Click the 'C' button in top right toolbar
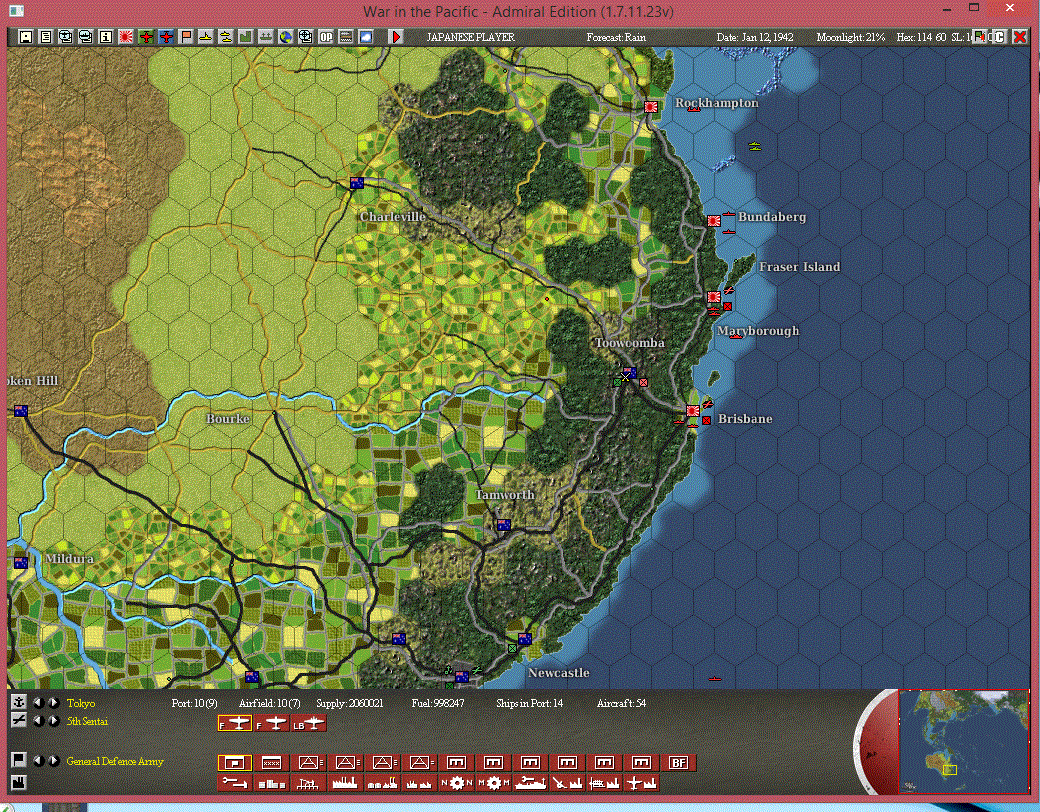Screen dimensions: 1040x812 click(1000, 37)
